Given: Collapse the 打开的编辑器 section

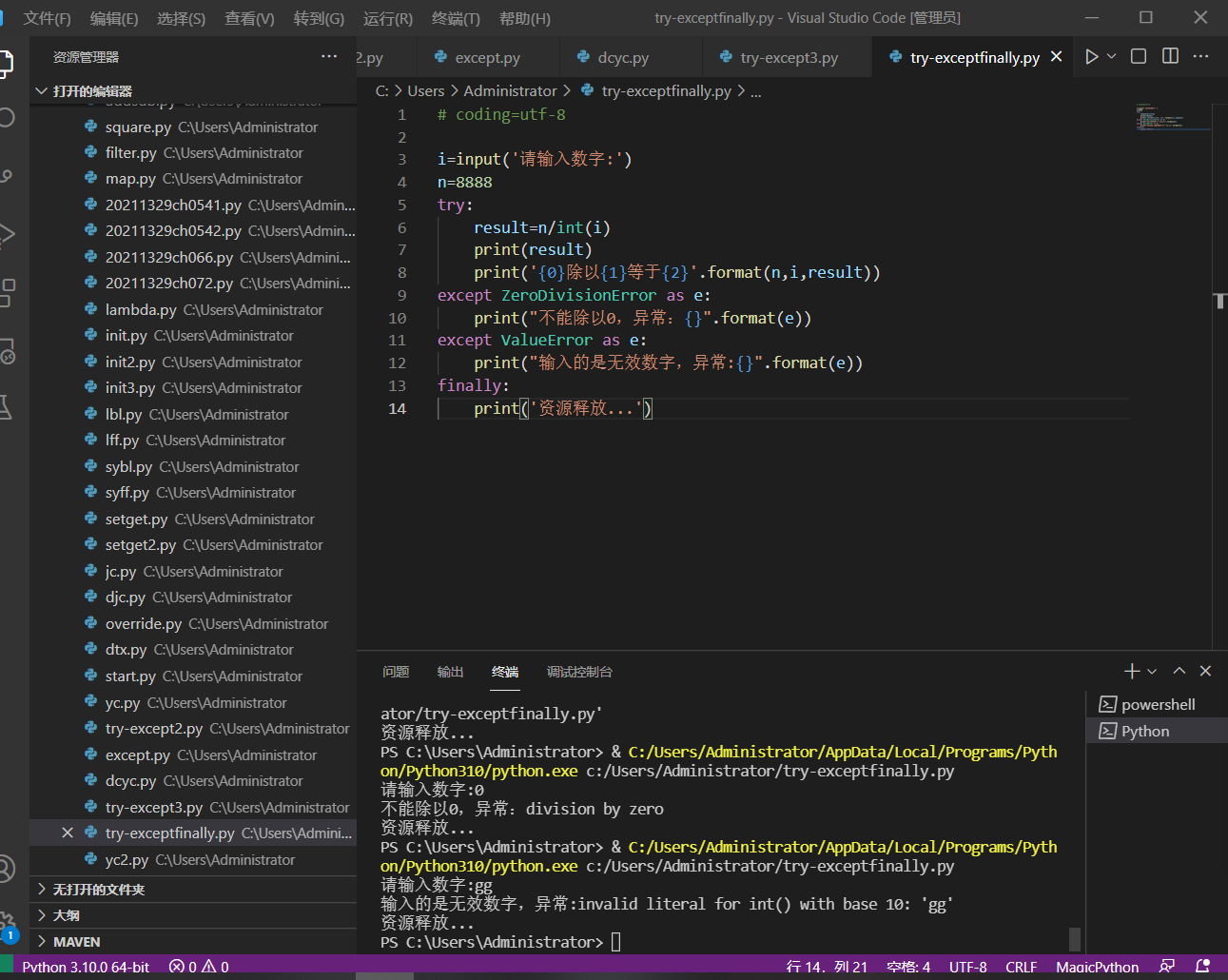Looking at the screenshot, I should 91,91.
